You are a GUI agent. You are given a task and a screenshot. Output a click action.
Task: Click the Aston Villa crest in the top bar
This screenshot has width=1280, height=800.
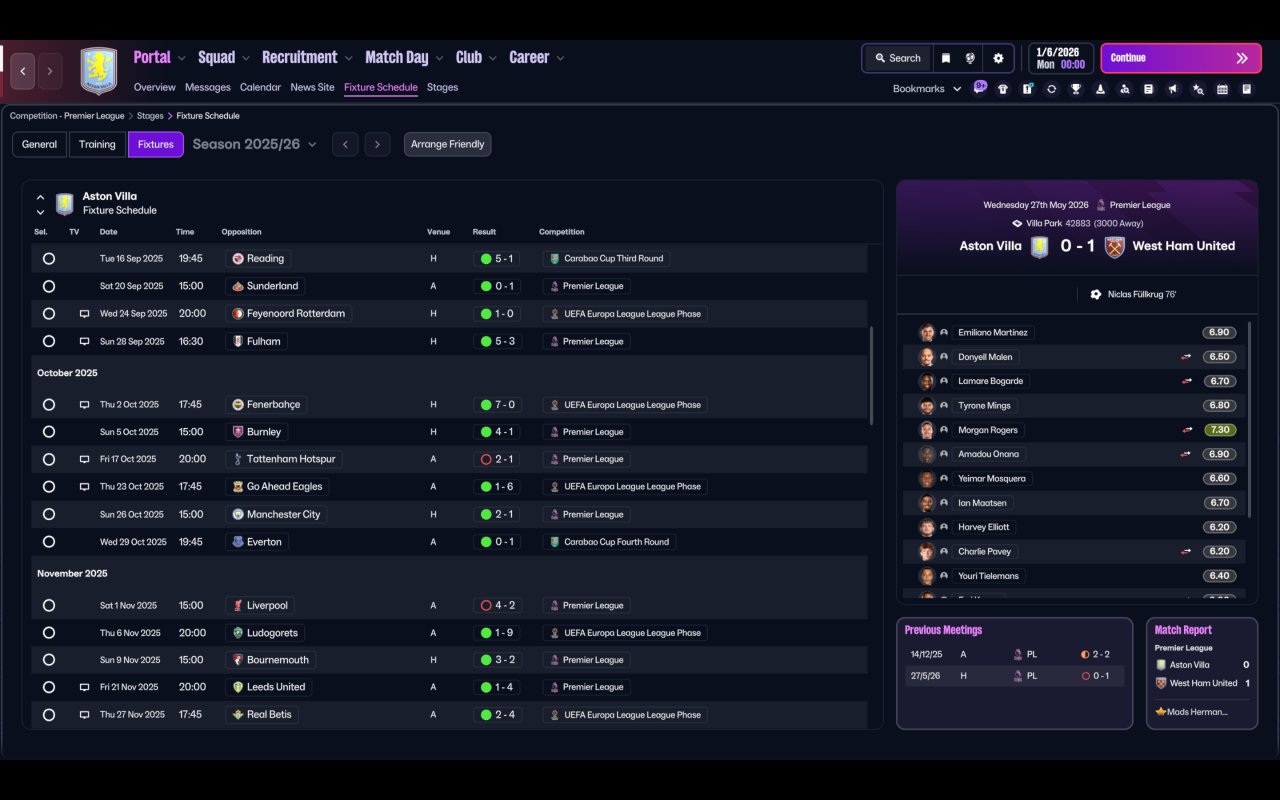tap(99, 71)
